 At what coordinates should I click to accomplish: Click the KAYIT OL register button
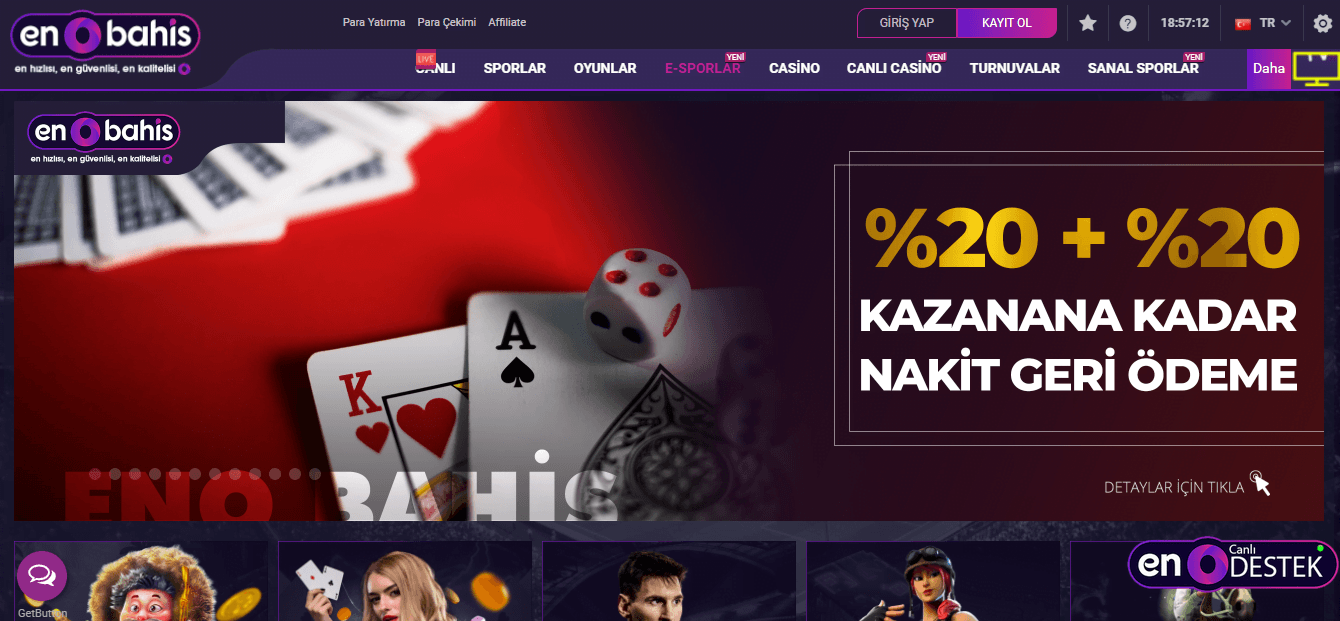[1007, 23]
